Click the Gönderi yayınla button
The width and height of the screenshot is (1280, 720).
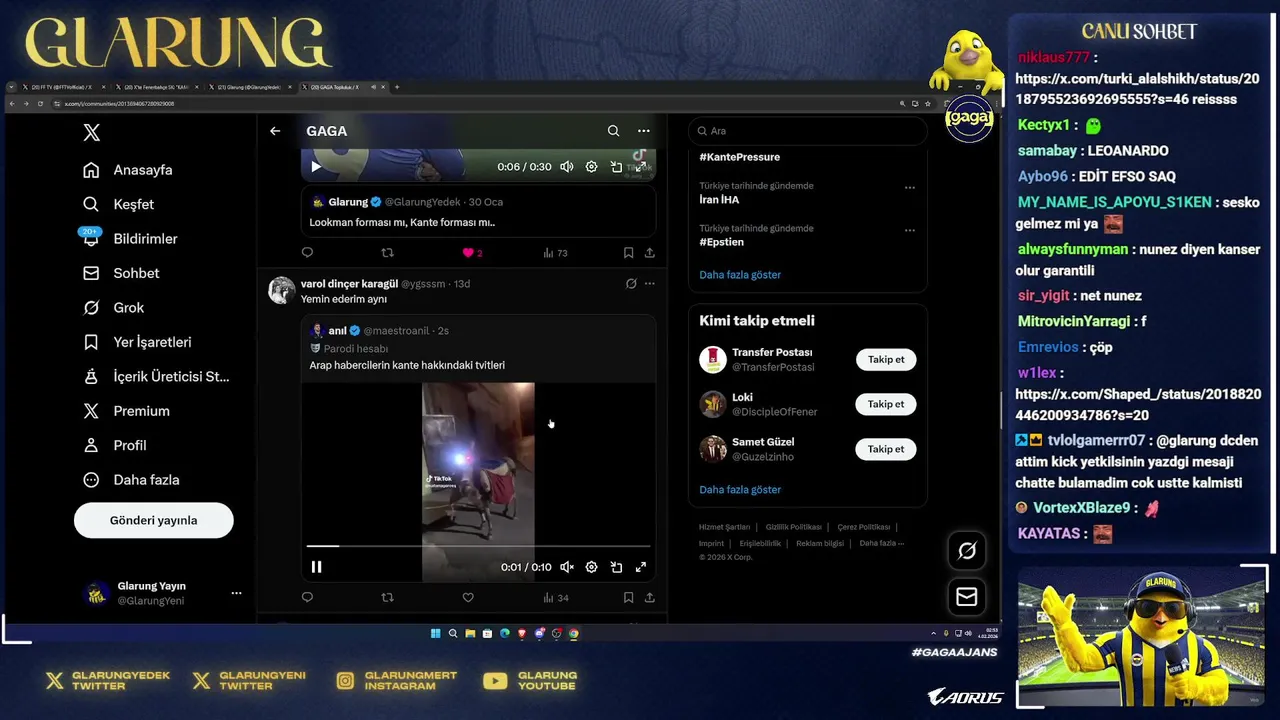click(x=153, y=520)
